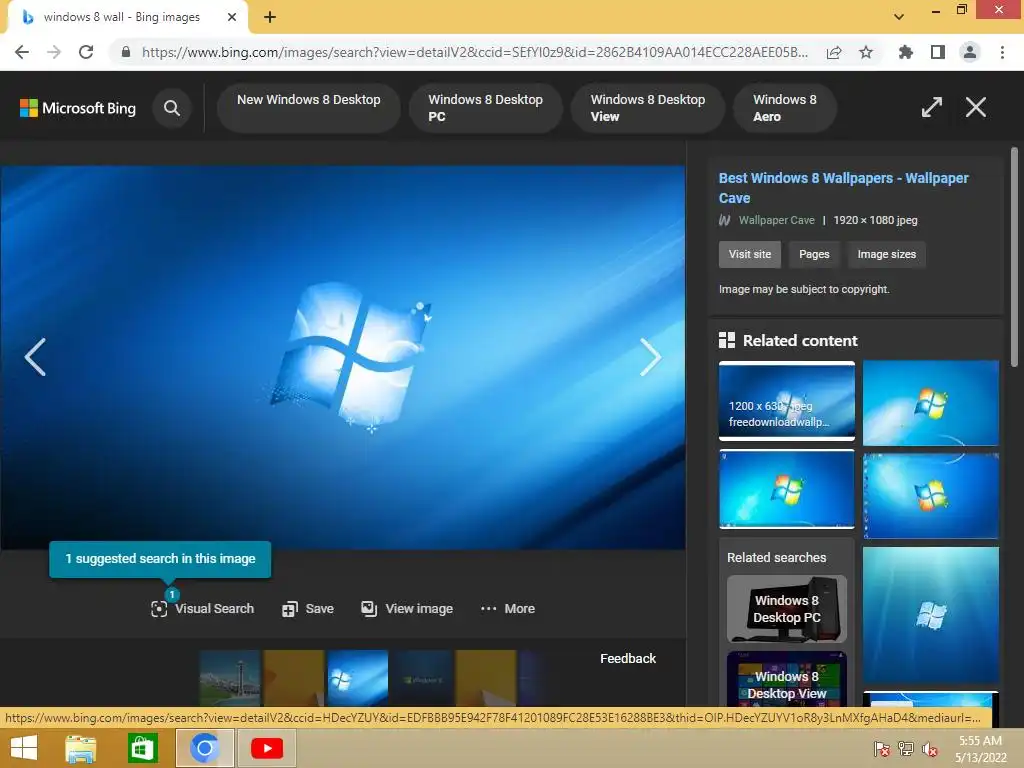Click the Wallpaper Cave source link

point(776,220)
